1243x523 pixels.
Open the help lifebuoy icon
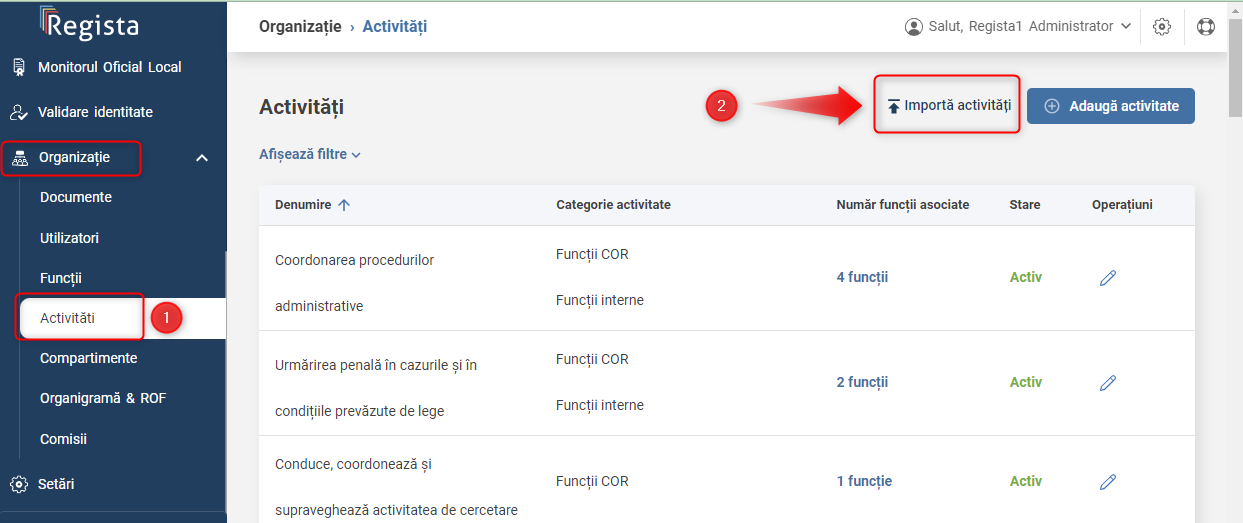1205,27
